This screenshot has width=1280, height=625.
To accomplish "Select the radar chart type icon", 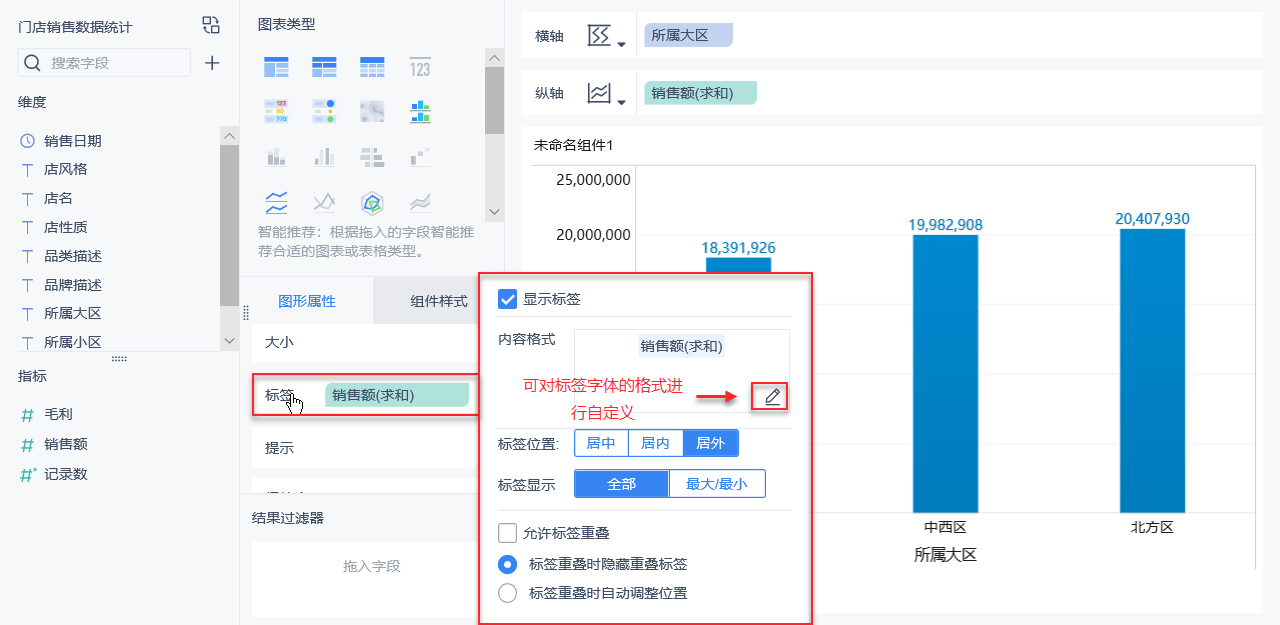I will click(x=372, y=203).
